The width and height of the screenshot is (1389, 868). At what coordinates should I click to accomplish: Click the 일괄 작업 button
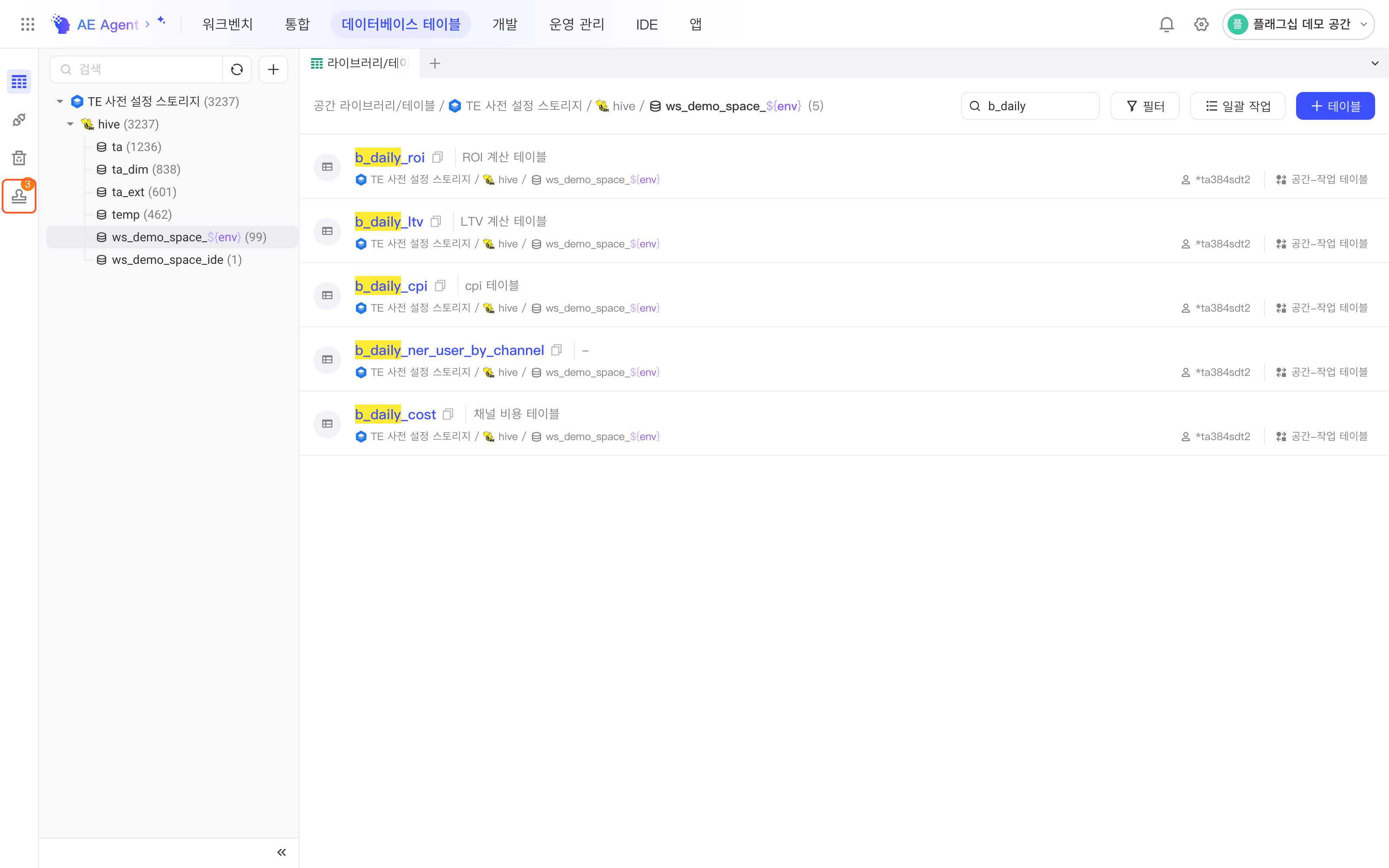1238,106
